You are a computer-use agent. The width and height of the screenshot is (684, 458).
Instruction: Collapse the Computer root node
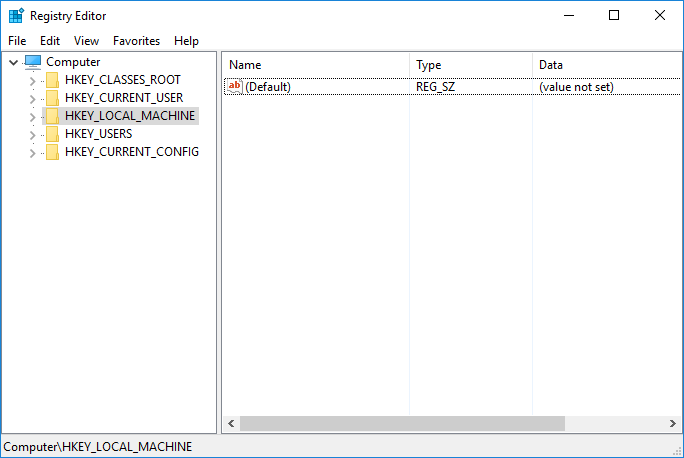[14, 62]
